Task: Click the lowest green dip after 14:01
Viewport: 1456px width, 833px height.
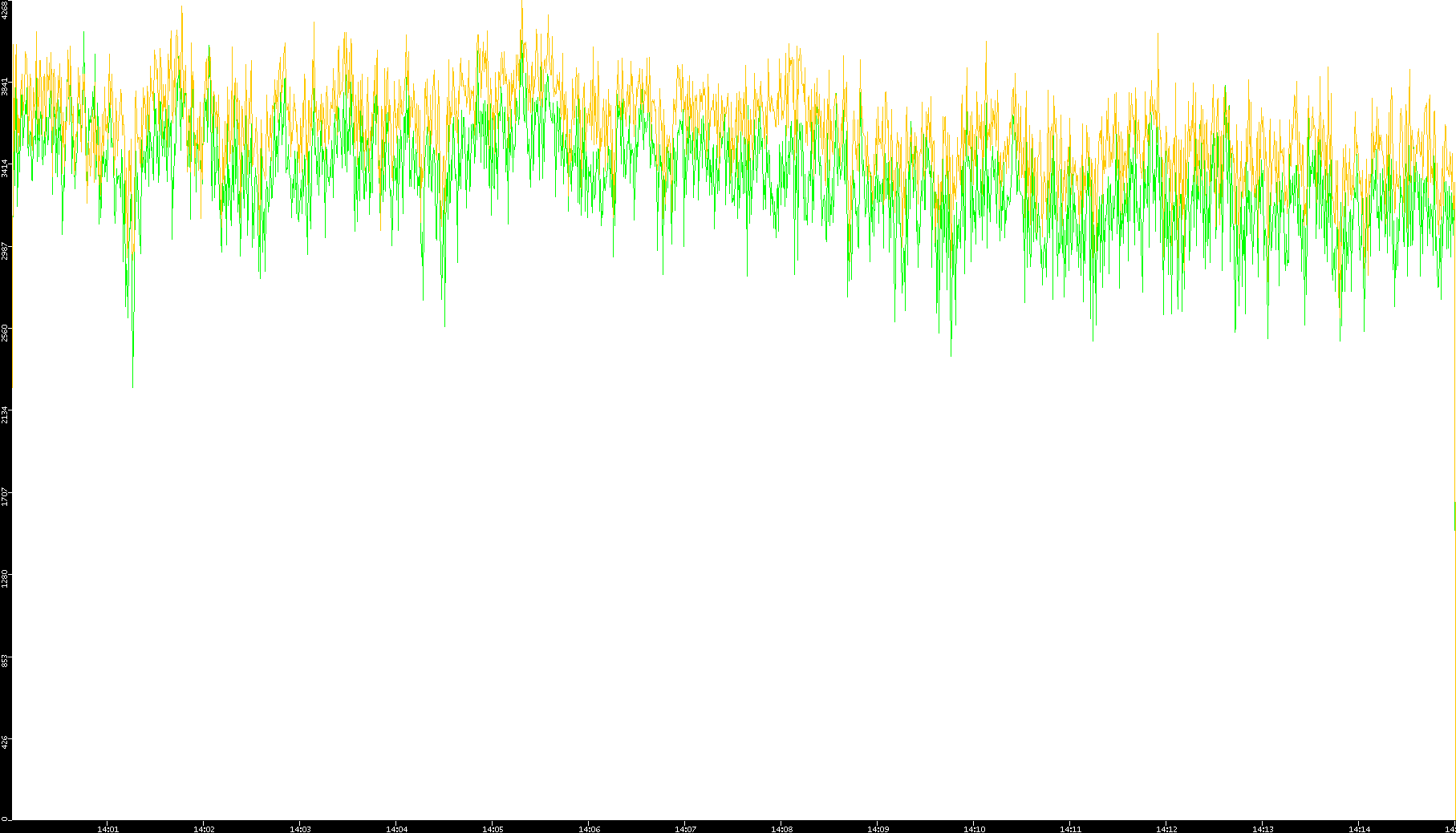Action: [132, 385]
